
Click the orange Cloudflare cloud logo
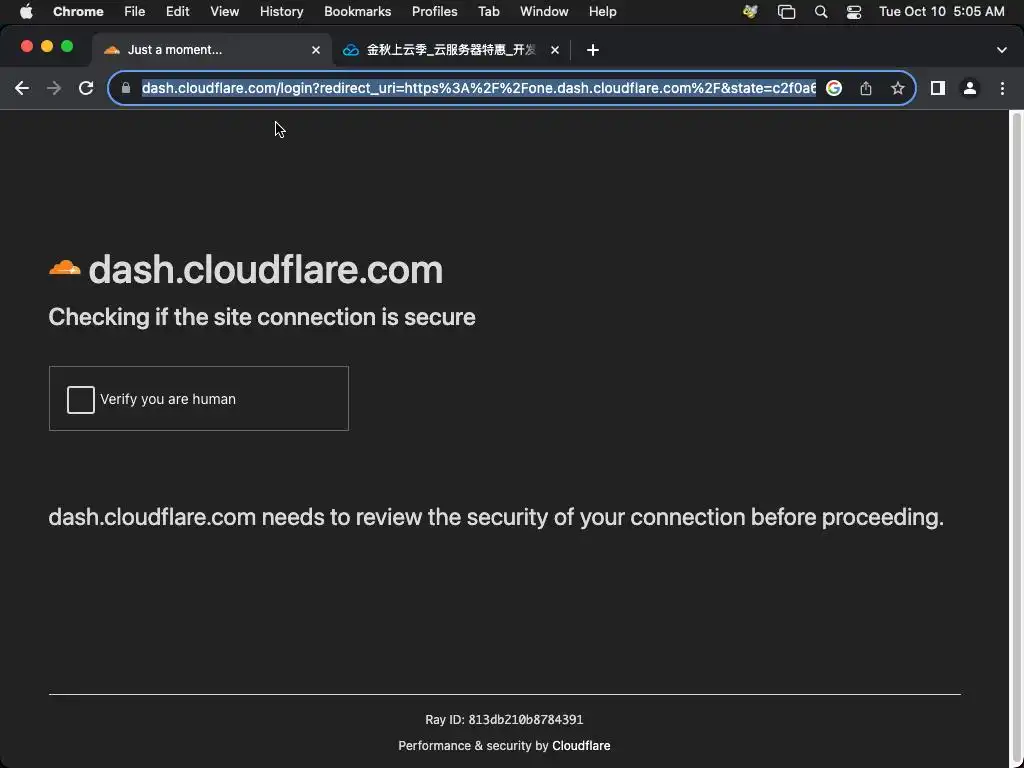tap(65, 268)
